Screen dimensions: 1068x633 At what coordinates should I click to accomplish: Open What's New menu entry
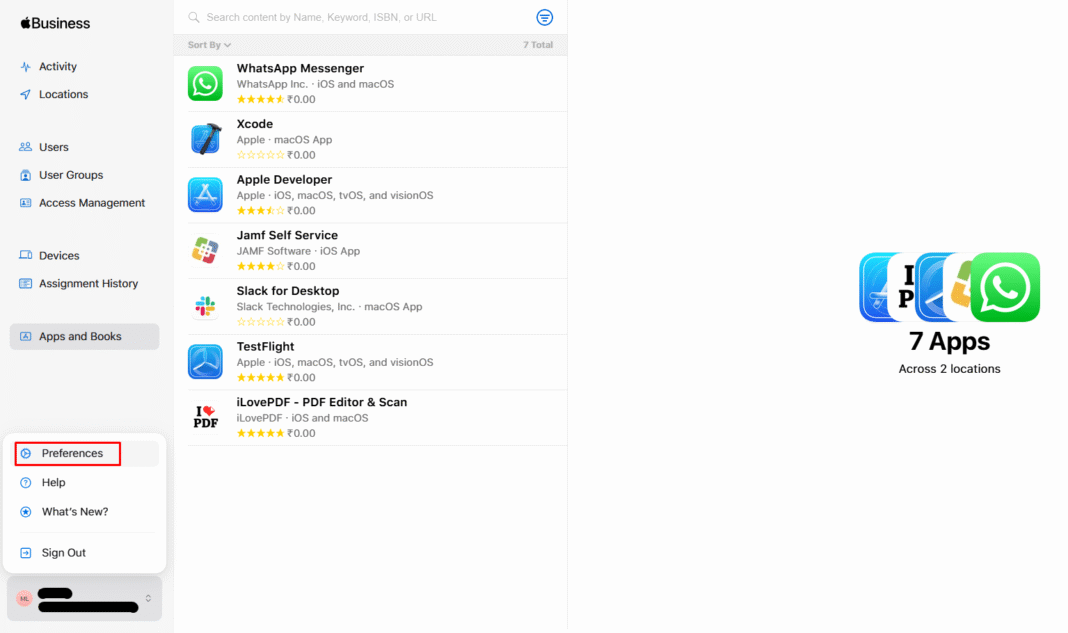[x=74, y=512]
